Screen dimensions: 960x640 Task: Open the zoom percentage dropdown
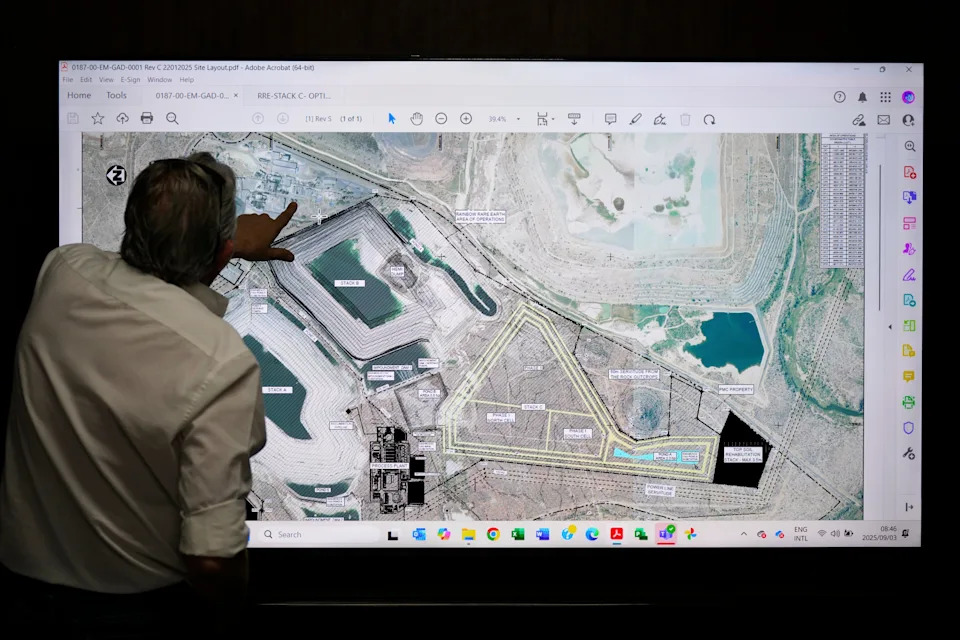[518, 119]
